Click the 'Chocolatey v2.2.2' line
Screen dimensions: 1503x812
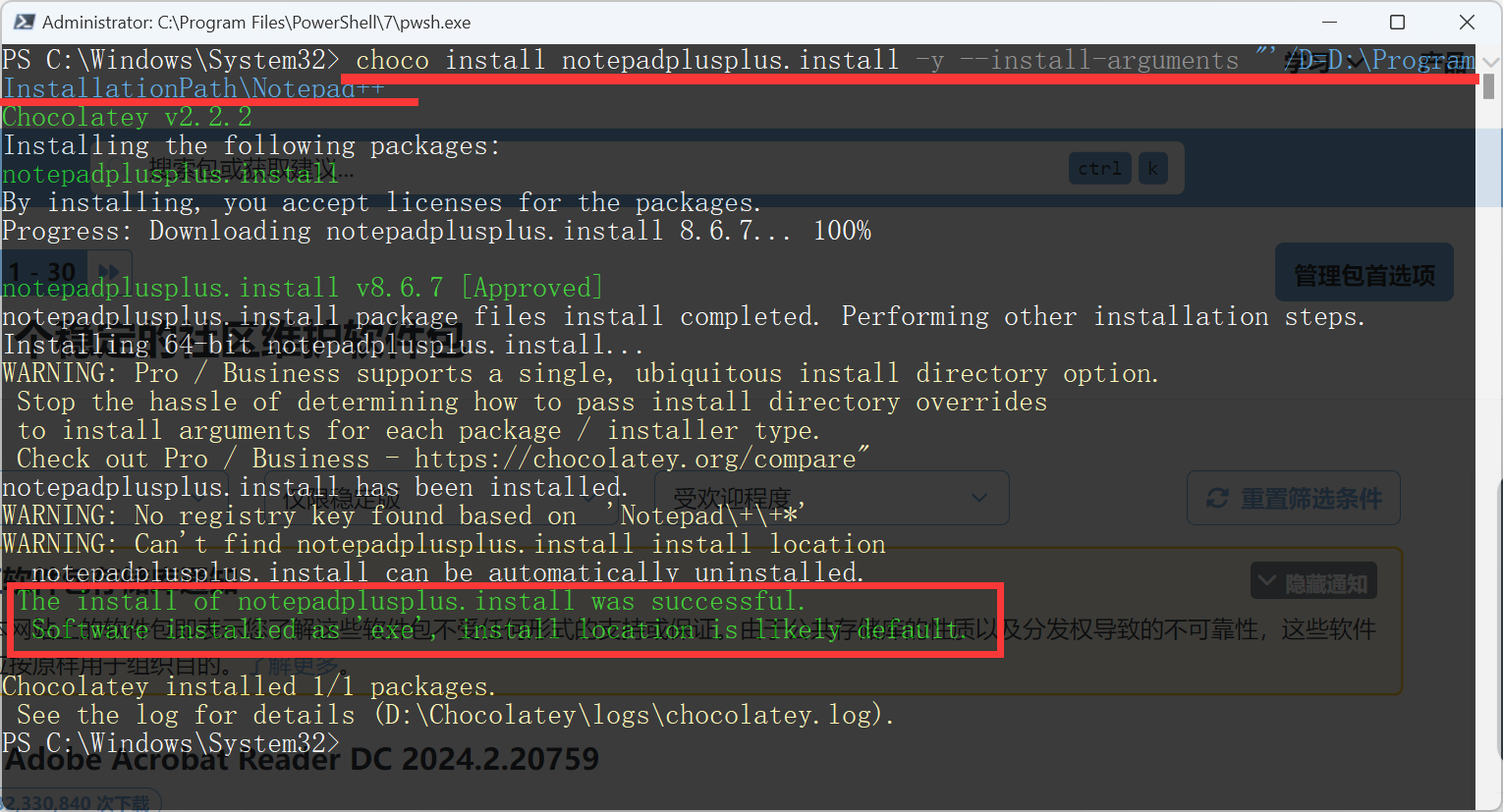128,117
